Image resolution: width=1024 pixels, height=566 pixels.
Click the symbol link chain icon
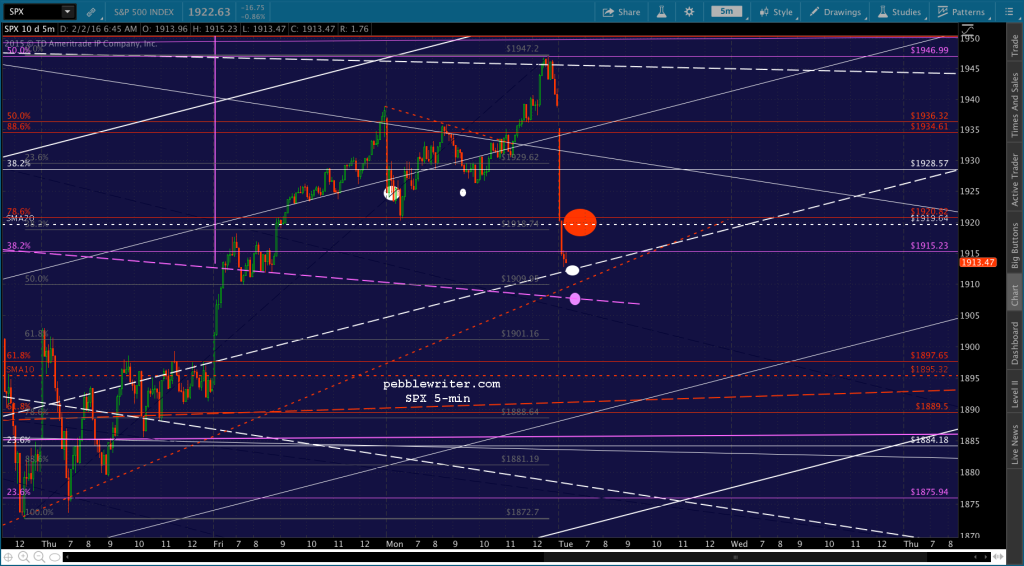91,12
